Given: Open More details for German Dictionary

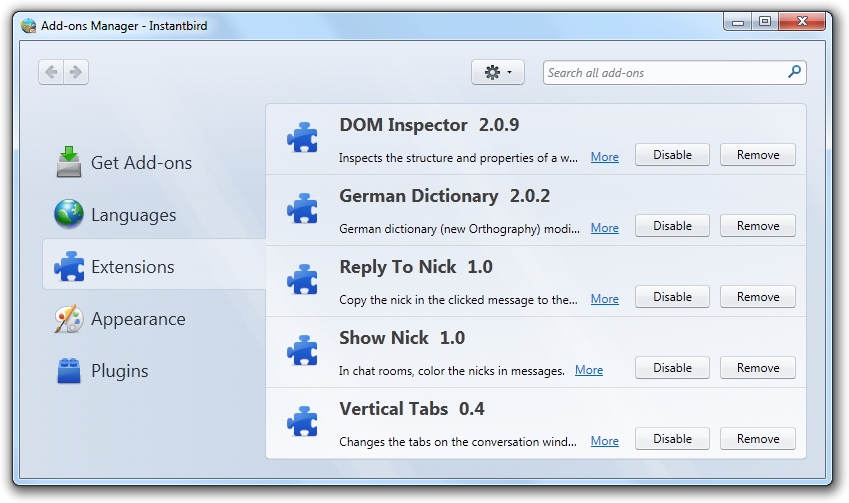Looking at the screenshot, I should (x=604, y=228).
